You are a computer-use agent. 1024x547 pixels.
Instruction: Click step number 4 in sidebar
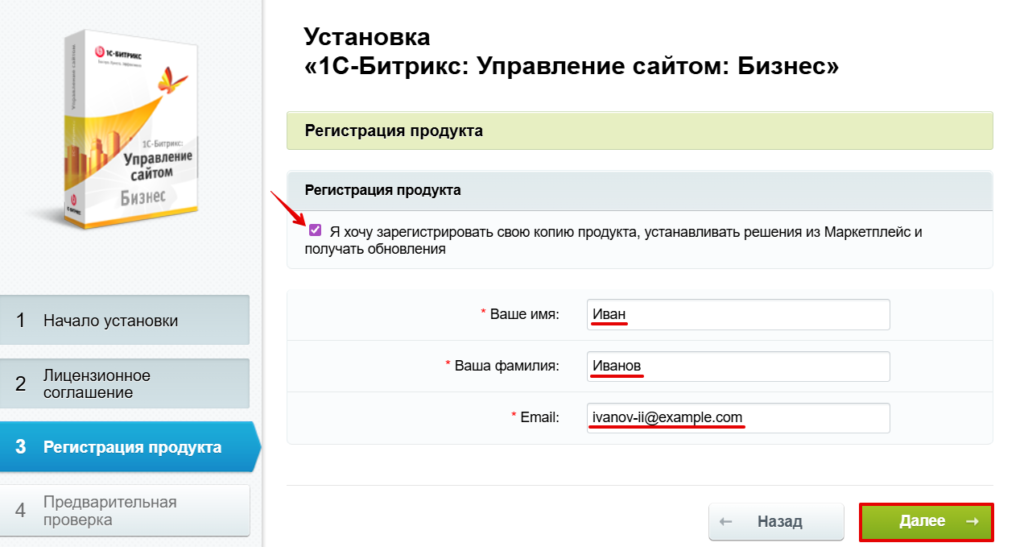20,510
